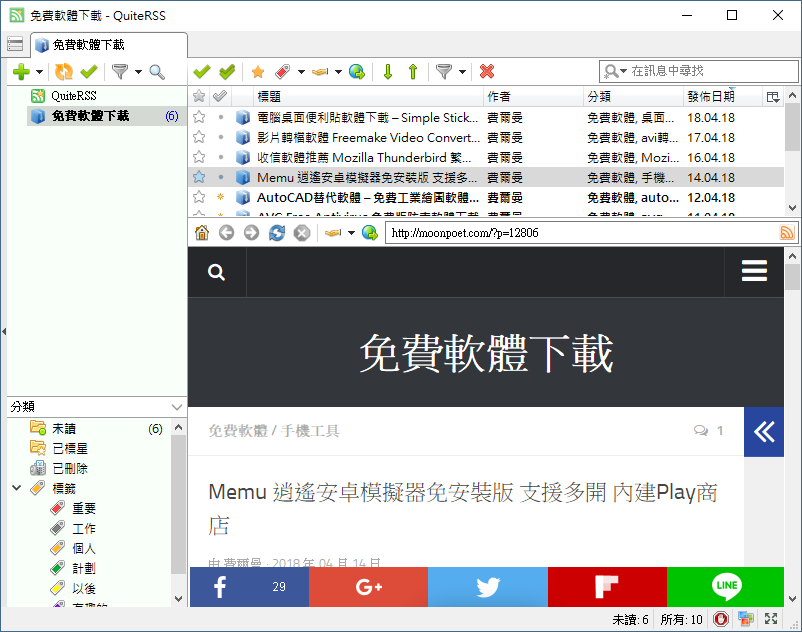Screen dimensions: 802x632
Task: Select the 免費軟體下載 tab
Action: [109, 45]
